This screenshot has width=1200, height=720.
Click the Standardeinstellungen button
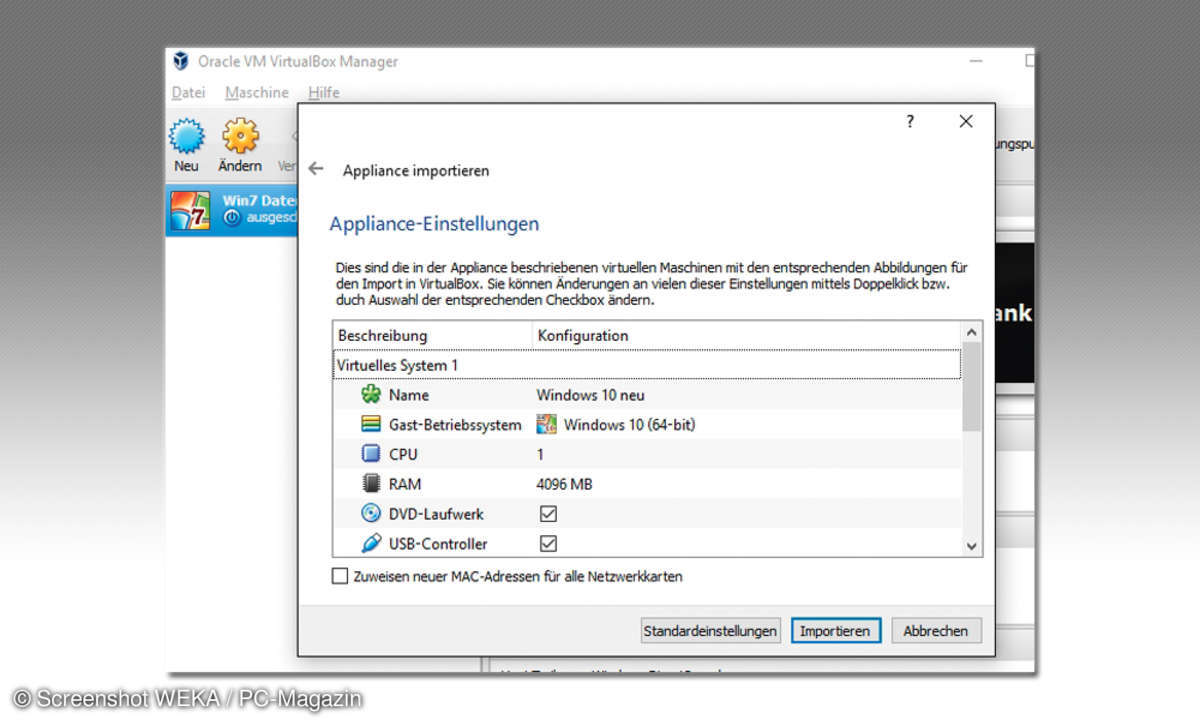711,631
